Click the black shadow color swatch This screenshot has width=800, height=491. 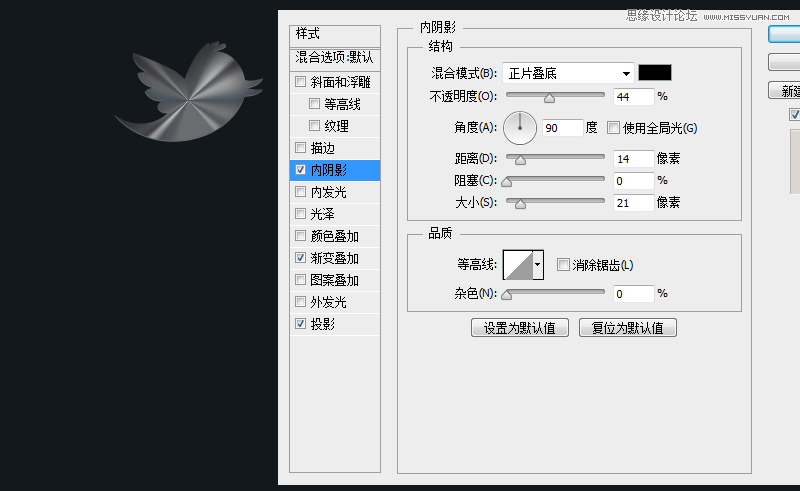tap(655, 72)
